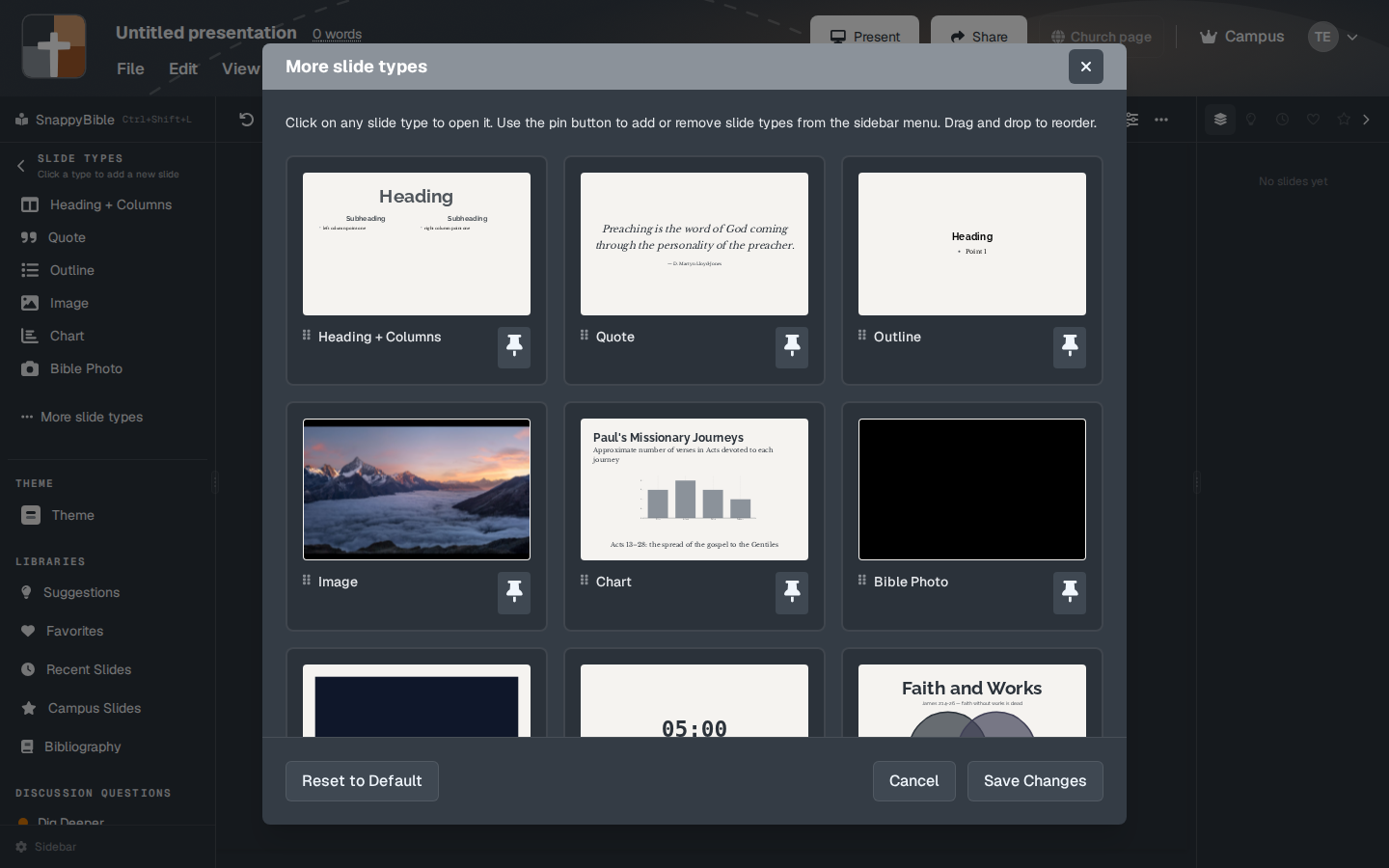The height and width of the screenshot is (868, 1389).
Task: Cancel the slide types dialog
Action: point(914,781)
